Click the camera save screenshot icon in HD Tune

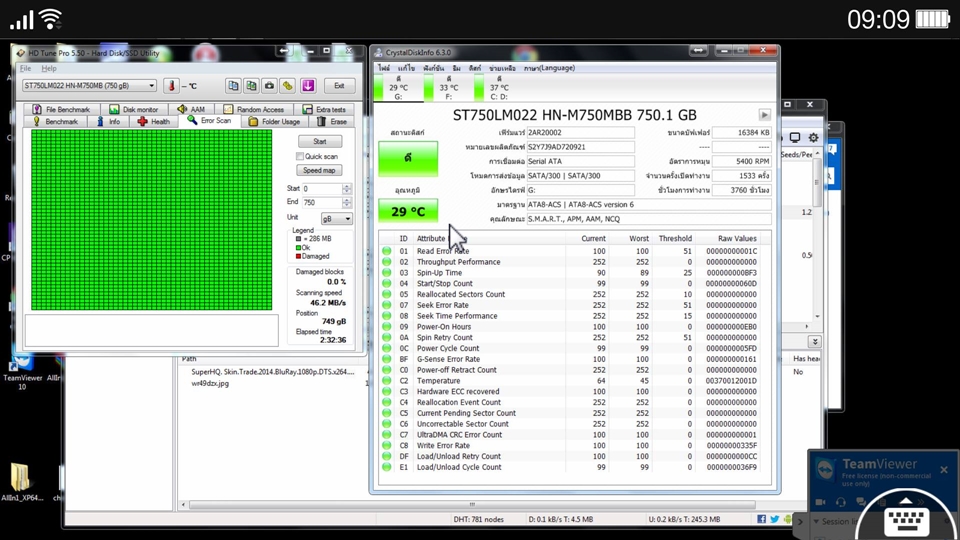[x=269, y=86]
